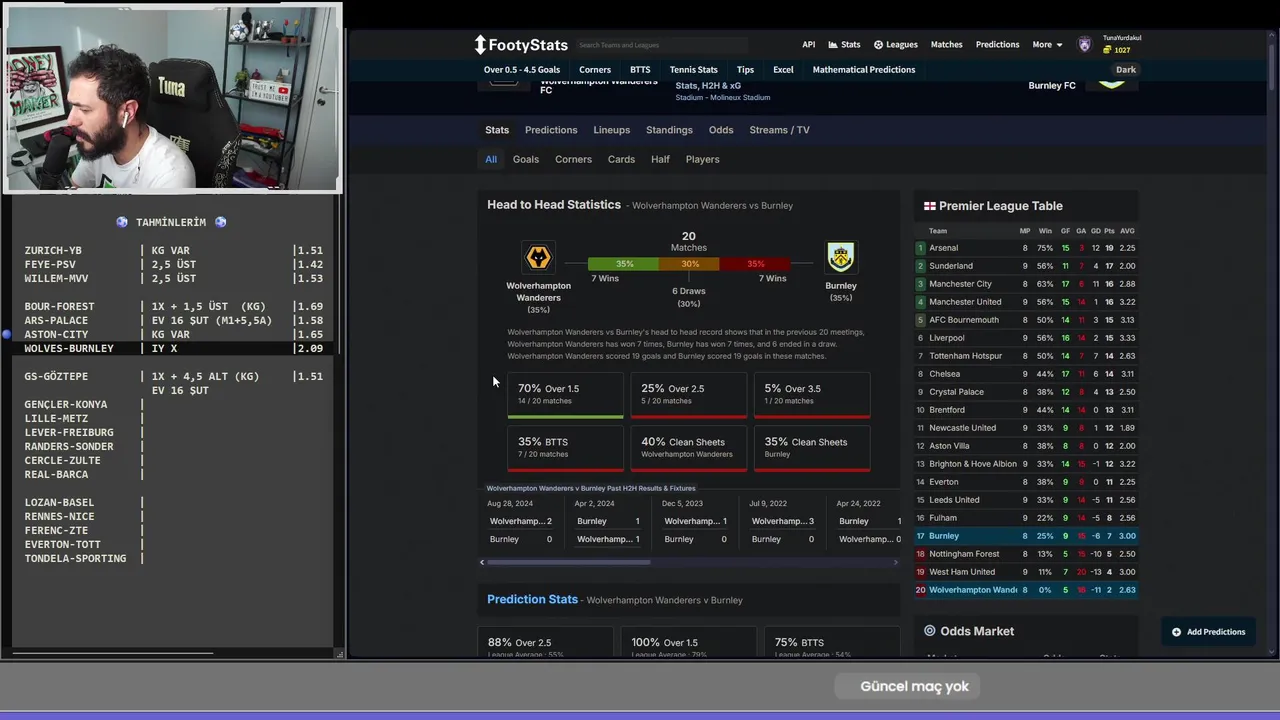The height and width of the screenshot is (720, 1280).
Task: Switch to the Odds tab
Action: coord(721,130)
